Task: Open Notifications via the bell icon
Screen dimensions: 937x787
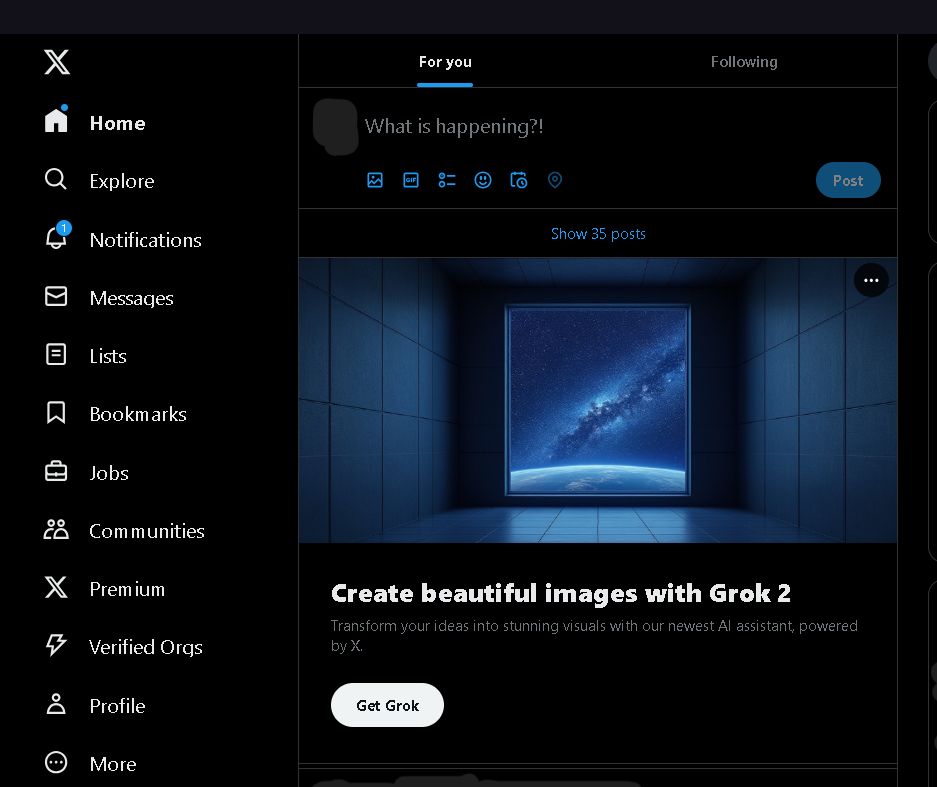Action: point(56,239)
